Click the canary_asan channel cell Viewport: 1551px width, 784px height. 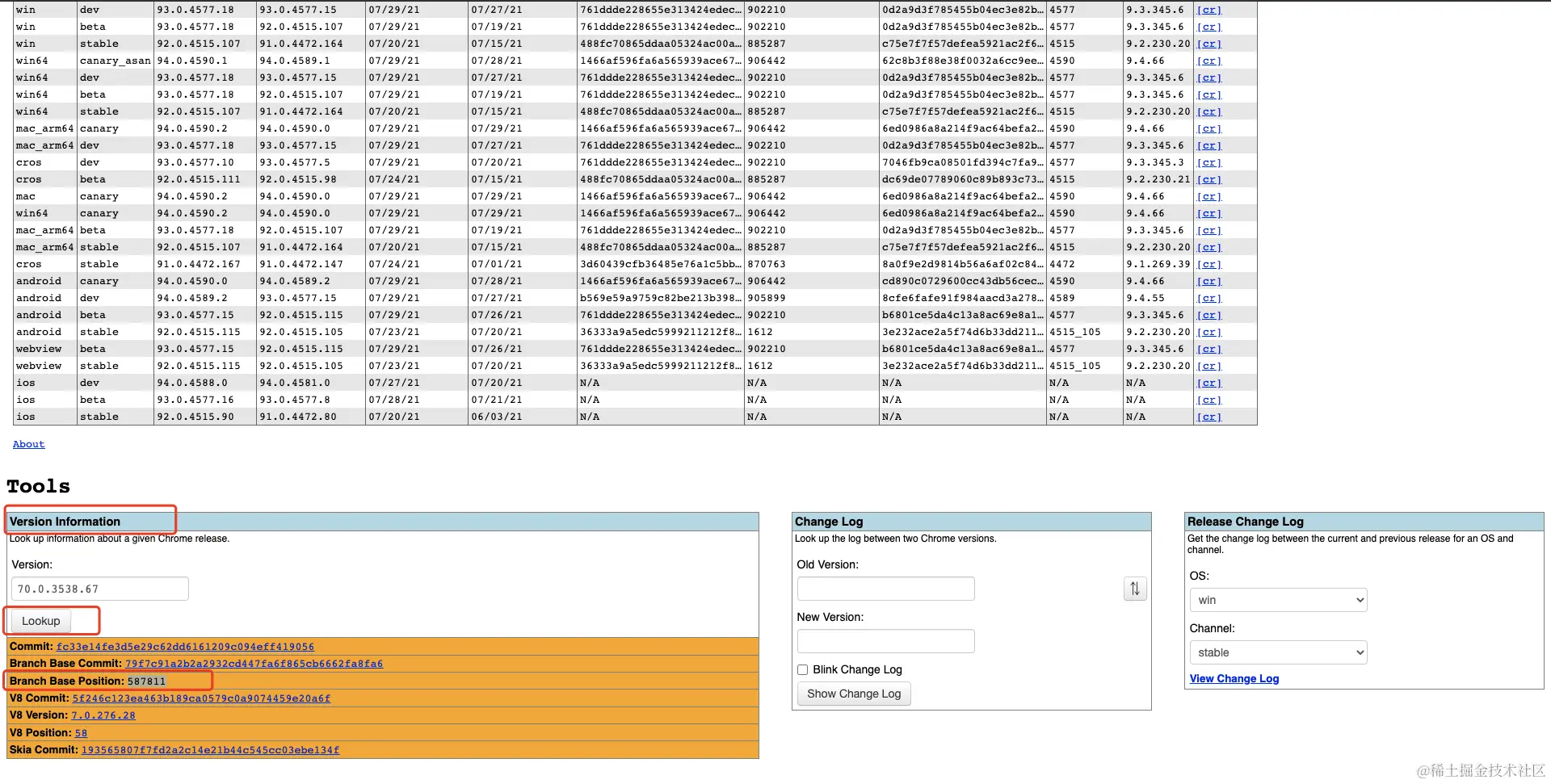[116, 61]
